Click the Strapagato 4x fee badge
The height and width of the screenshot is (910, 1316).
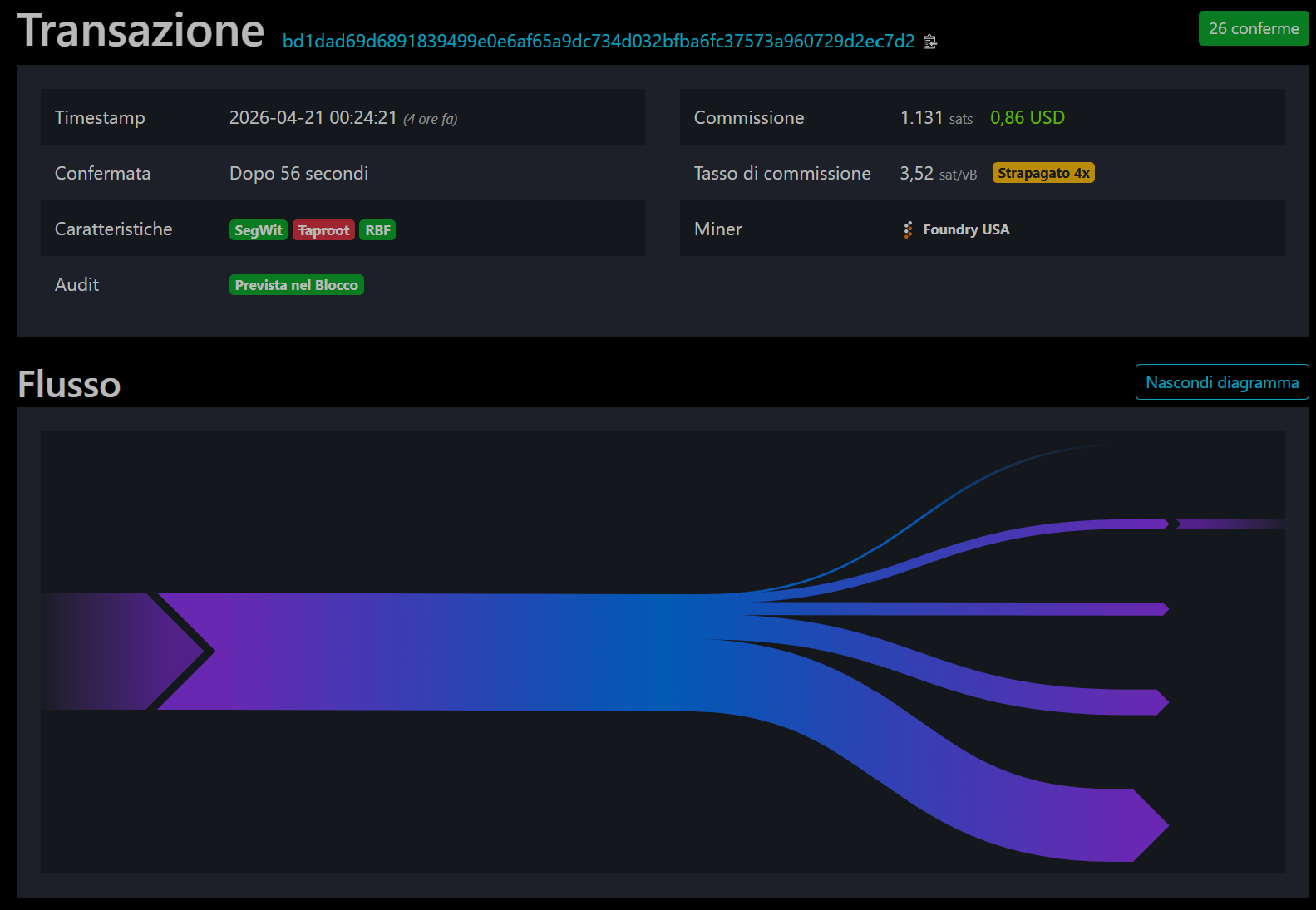[x=1043, y=173]
